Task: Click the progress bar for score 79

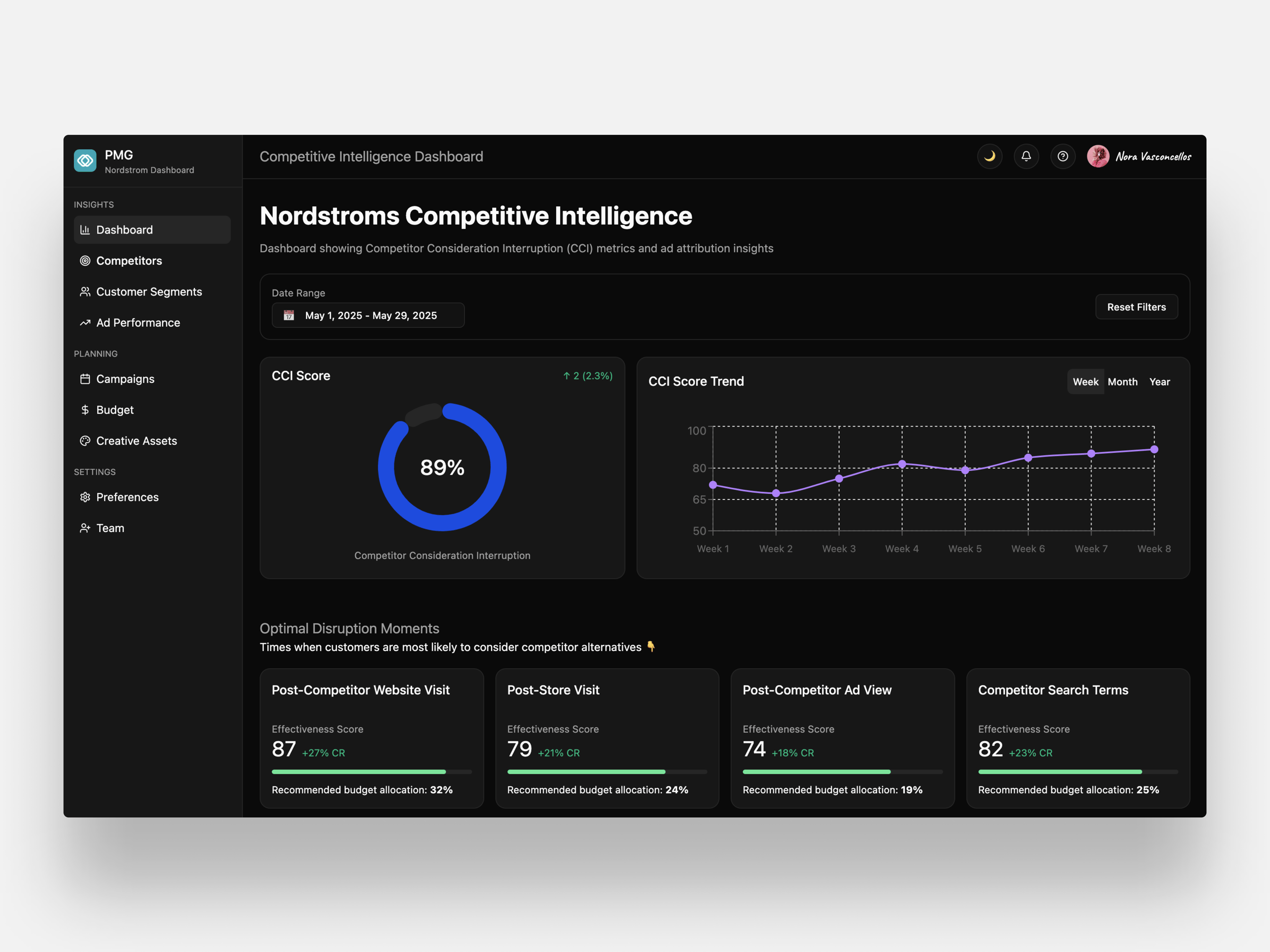Action: [x=607, y=772]
